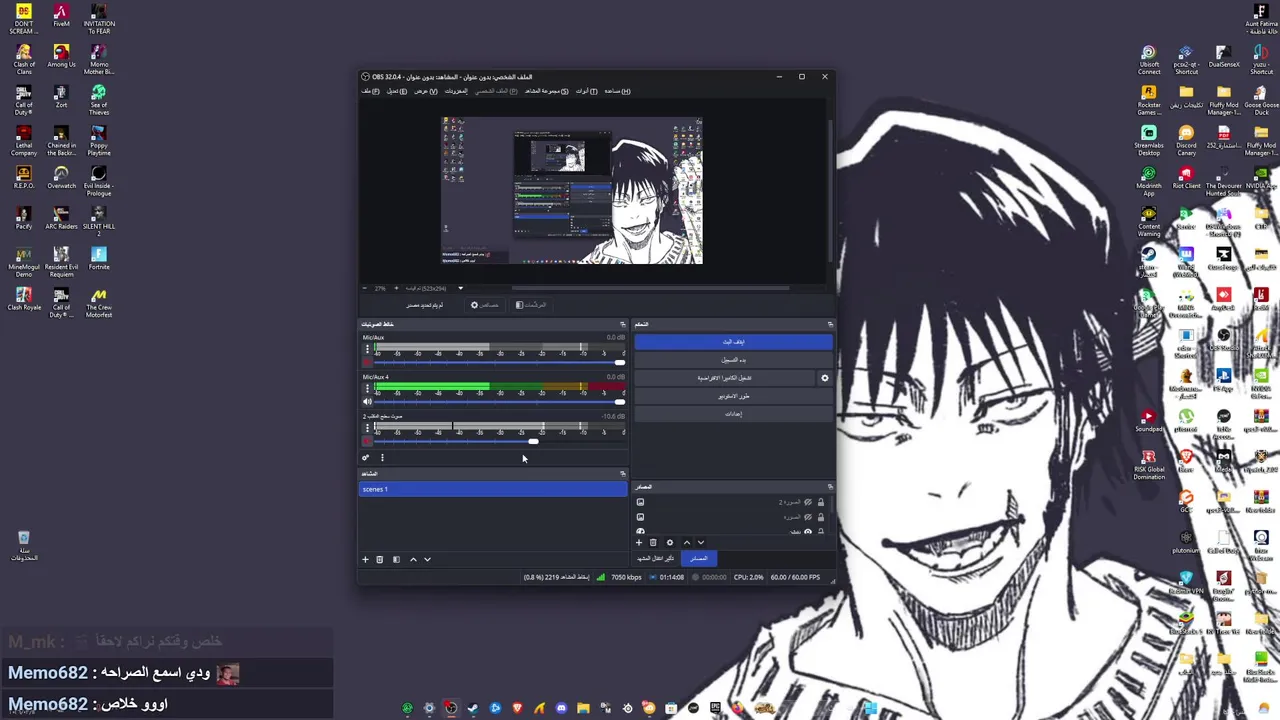The height and width of the screenshot is (720, 1280).
Task: Switch to المصادر tab
Action: click(x=699, y=558)
